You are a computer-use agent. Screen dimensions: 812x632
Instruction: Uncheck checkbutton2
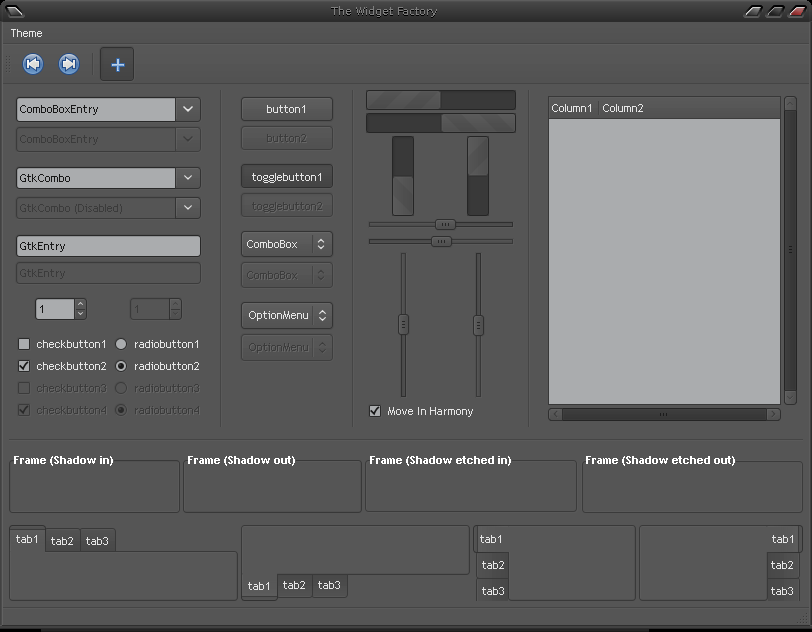(x=24, y=366)
